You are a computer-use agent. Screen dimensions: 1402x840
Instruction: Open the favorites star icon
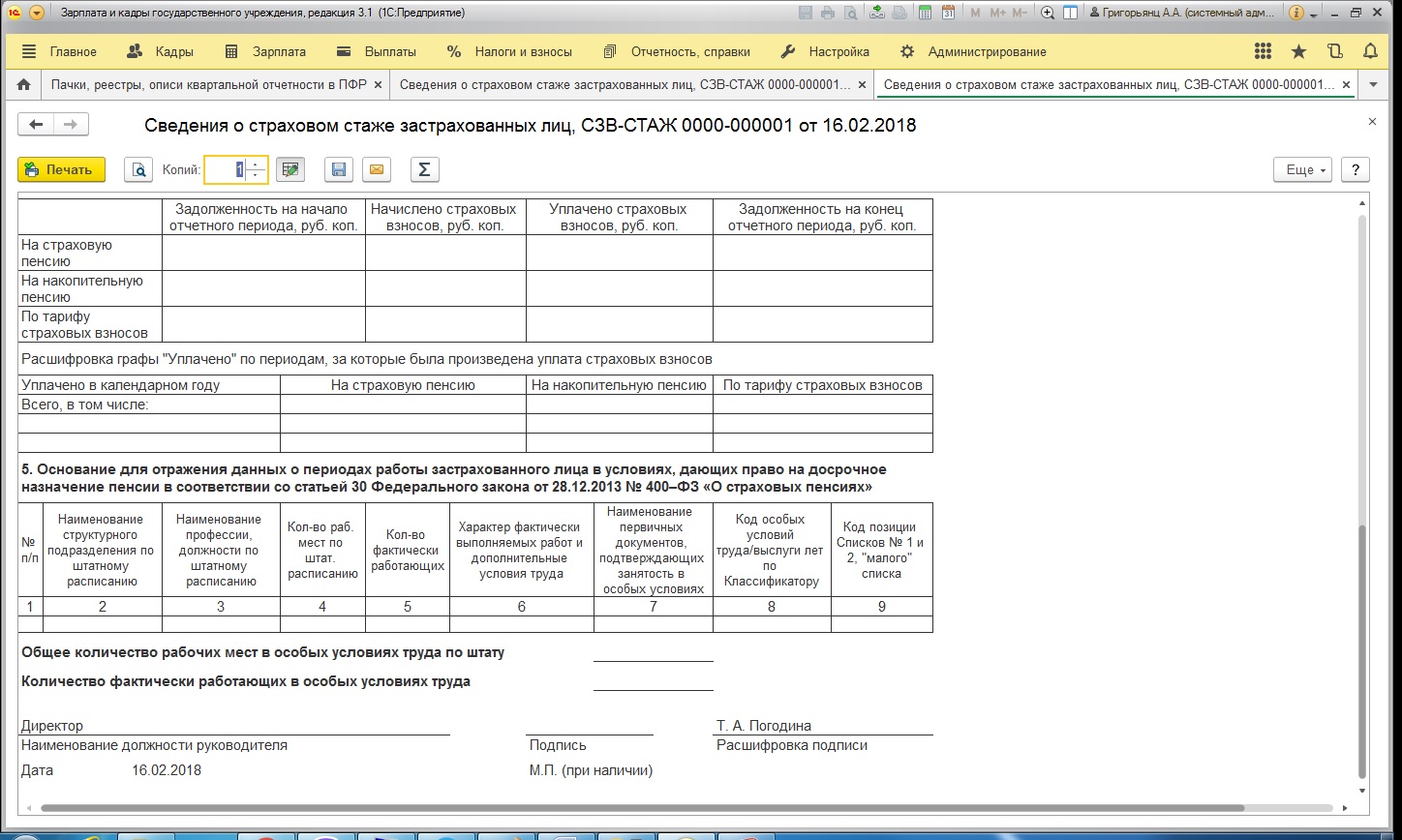tap(1298, 51)
